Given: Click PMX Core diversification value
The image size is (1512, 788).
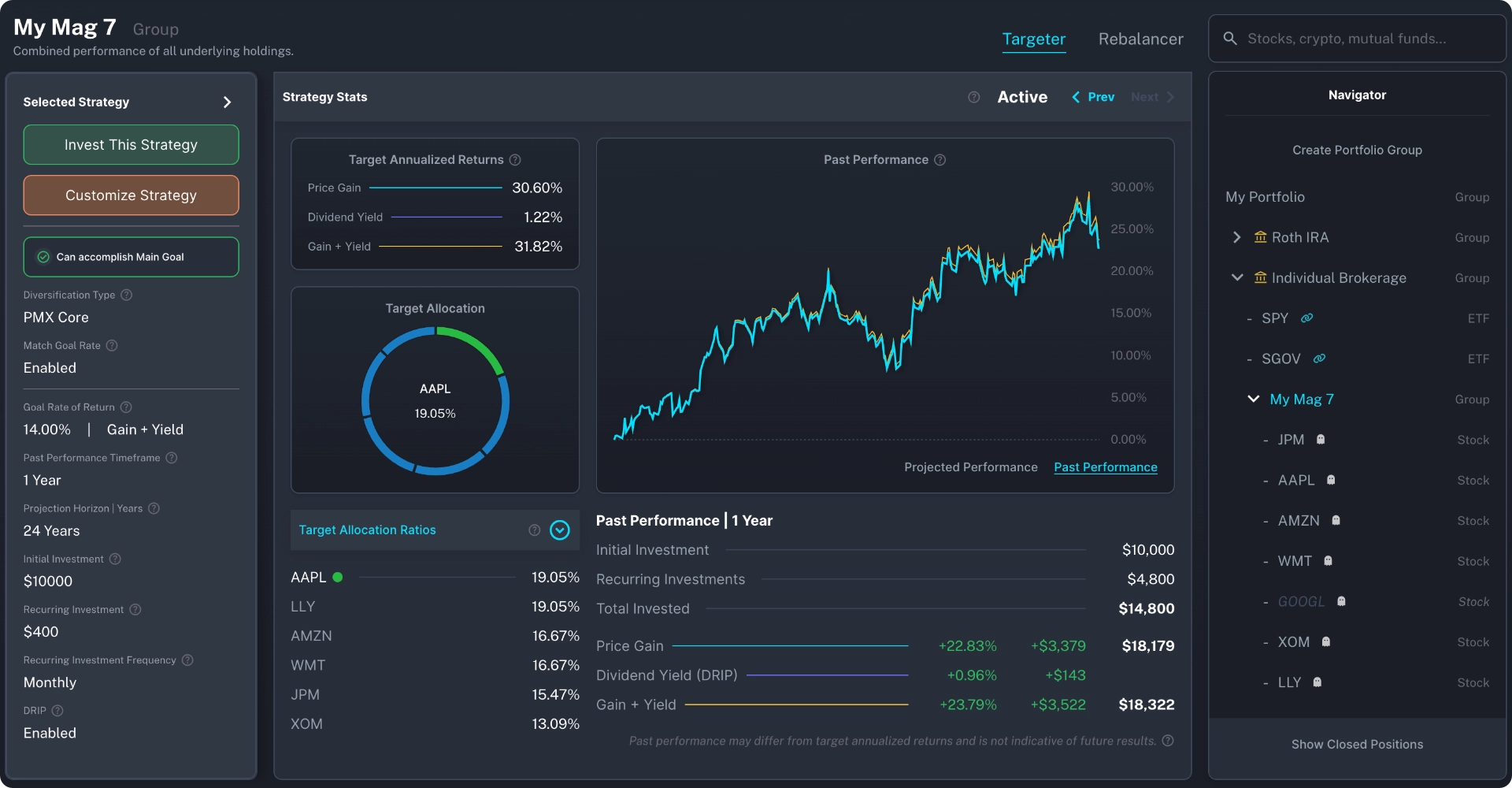Looking at the screenshot, I should tap(56, 318).
